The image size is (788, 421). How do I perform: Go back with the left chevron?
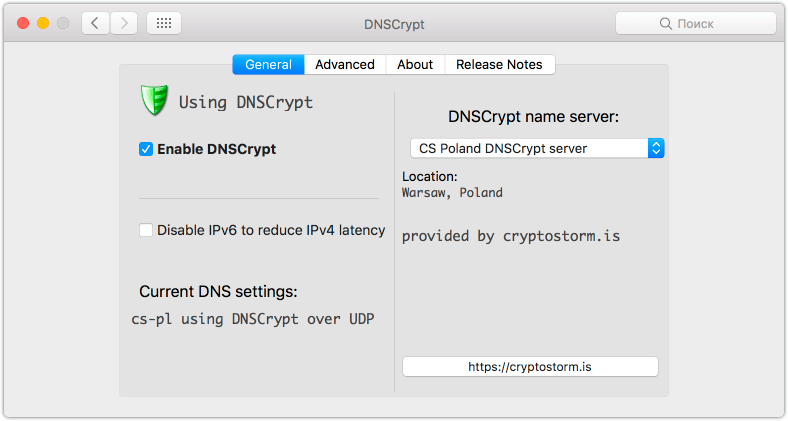pyautogui.click(x=95, y=23)
